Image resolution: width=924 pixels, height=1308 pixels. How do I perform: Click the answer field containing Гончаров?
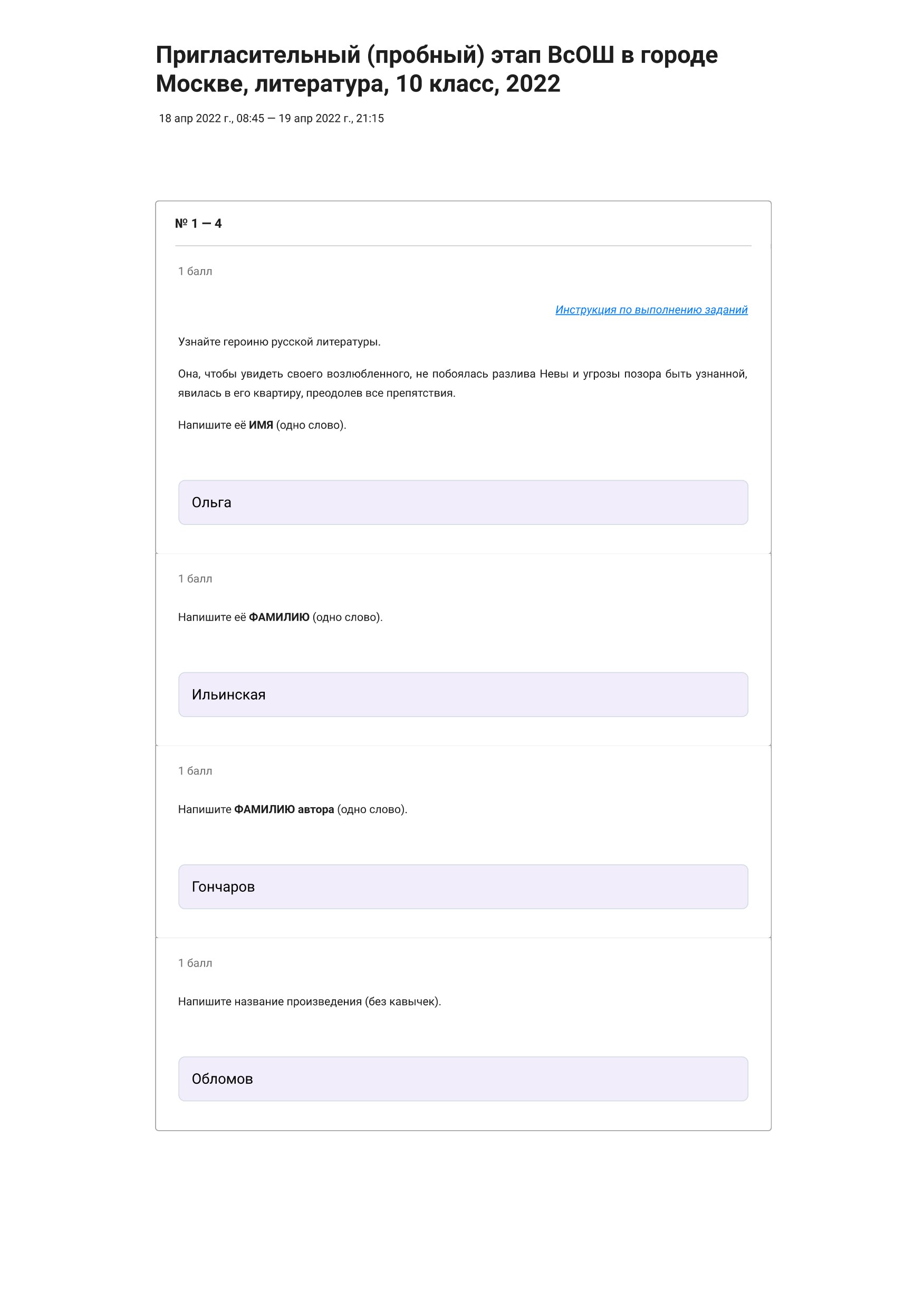tap(463, 886)
